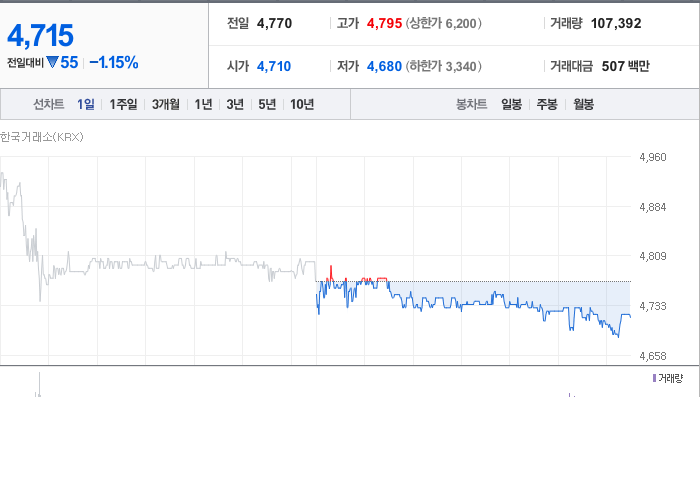Click the purple 거래량 legend marker
Screen dimensions: 700x490
point(654,378)
